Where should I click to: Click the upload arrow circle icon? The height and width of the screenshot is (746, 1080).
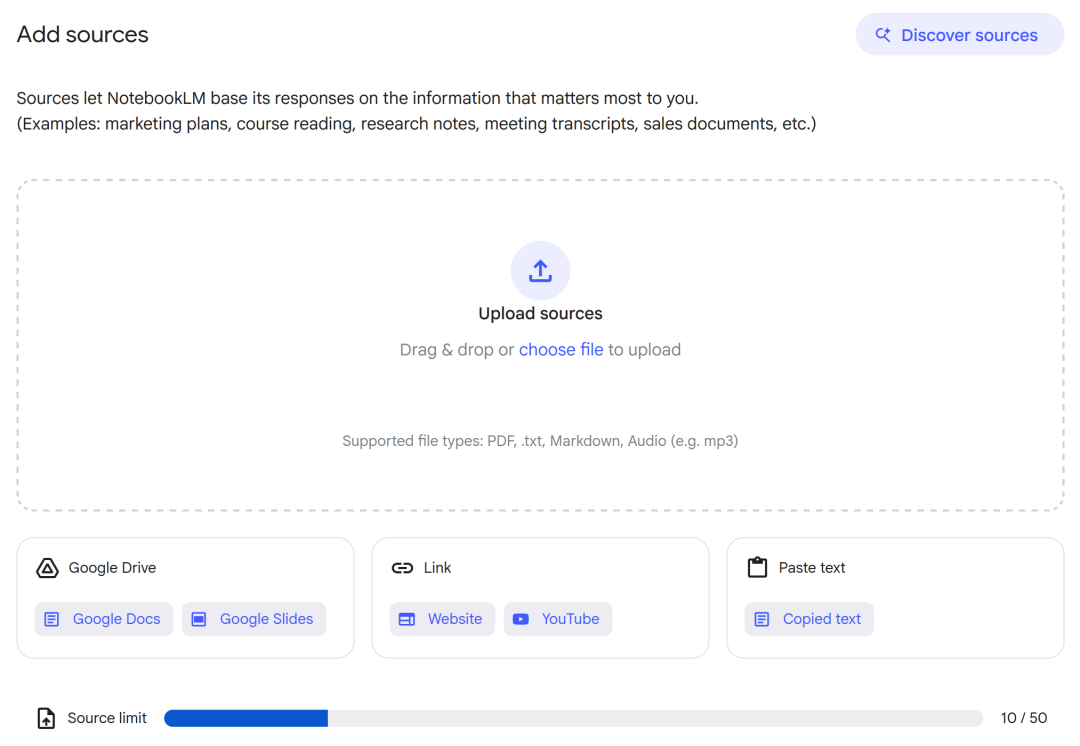540,271
